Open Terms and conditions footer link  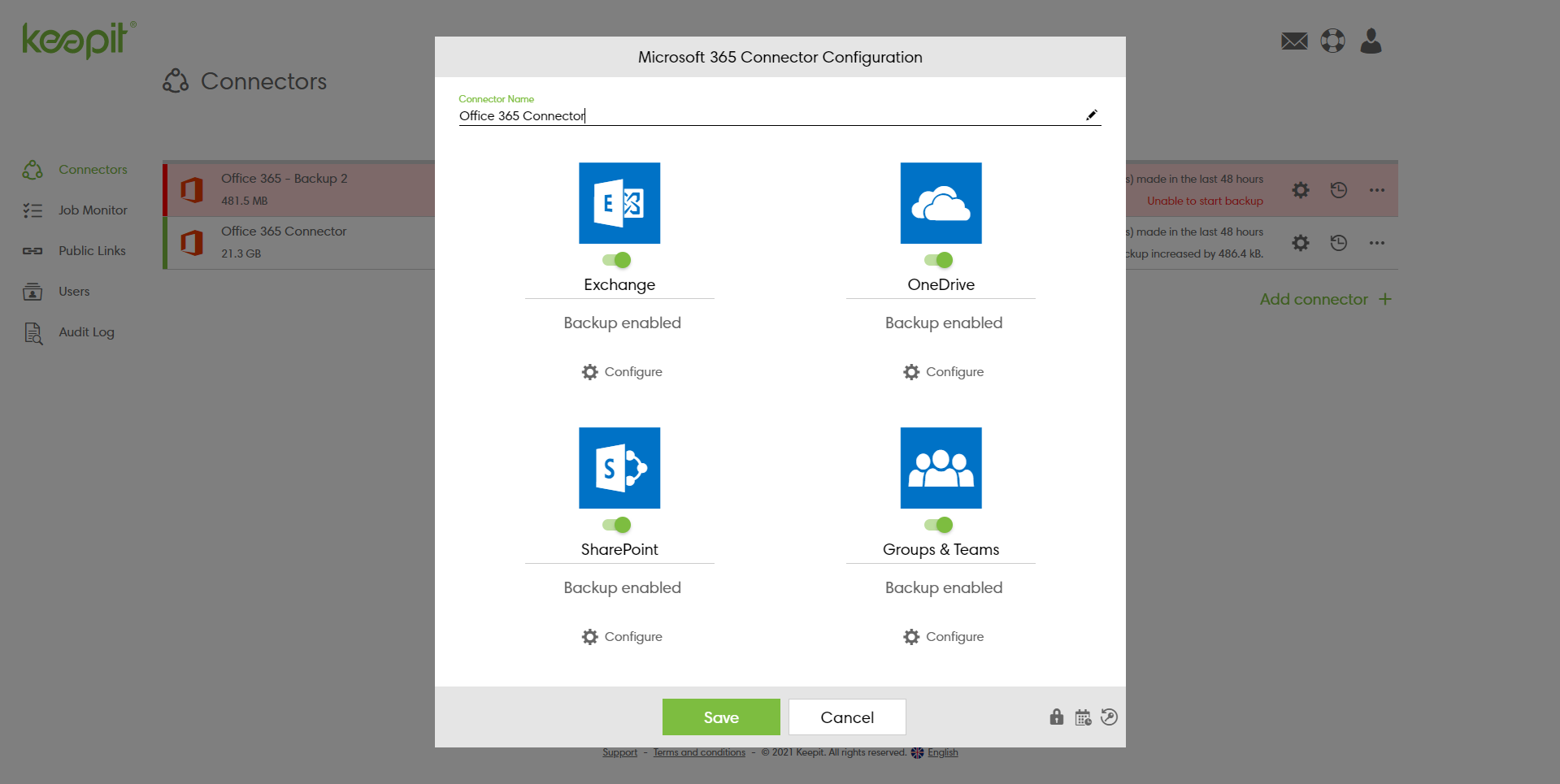[x=699, y=752]
